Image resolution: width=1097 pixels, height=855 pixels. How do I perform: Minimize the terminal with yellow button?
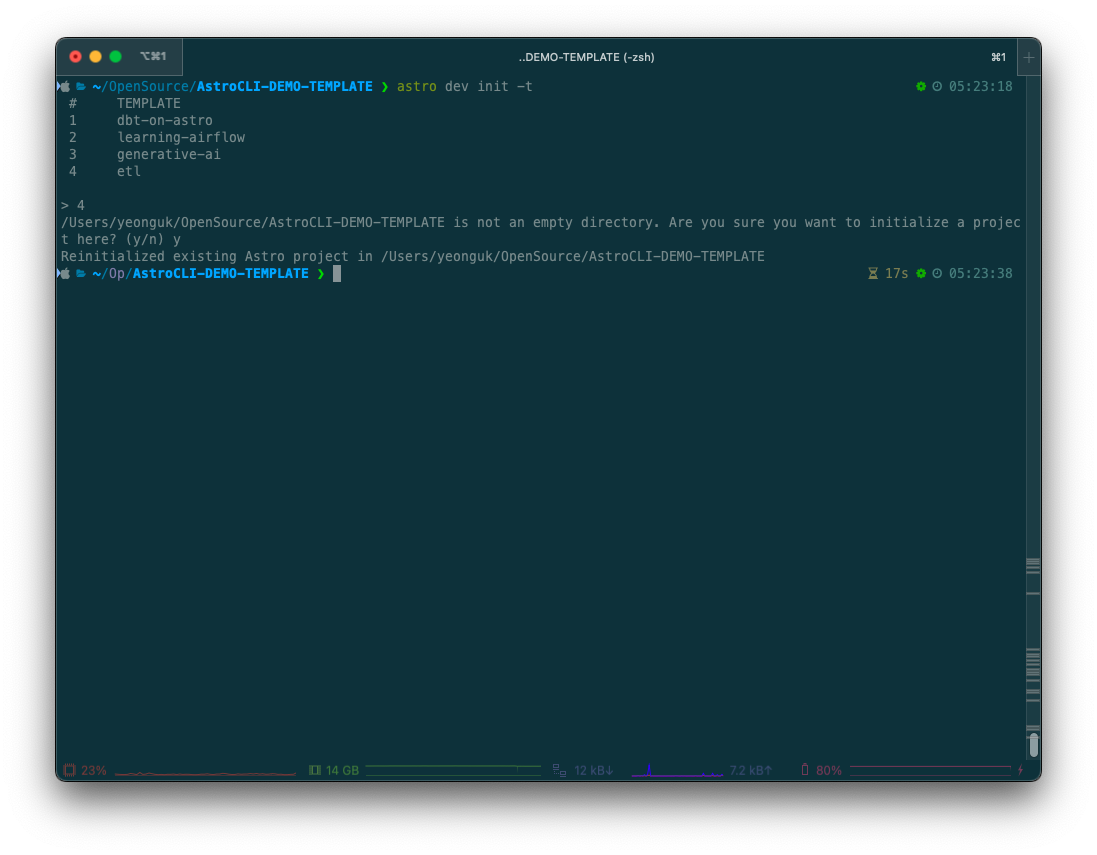[x=96, y=57]
